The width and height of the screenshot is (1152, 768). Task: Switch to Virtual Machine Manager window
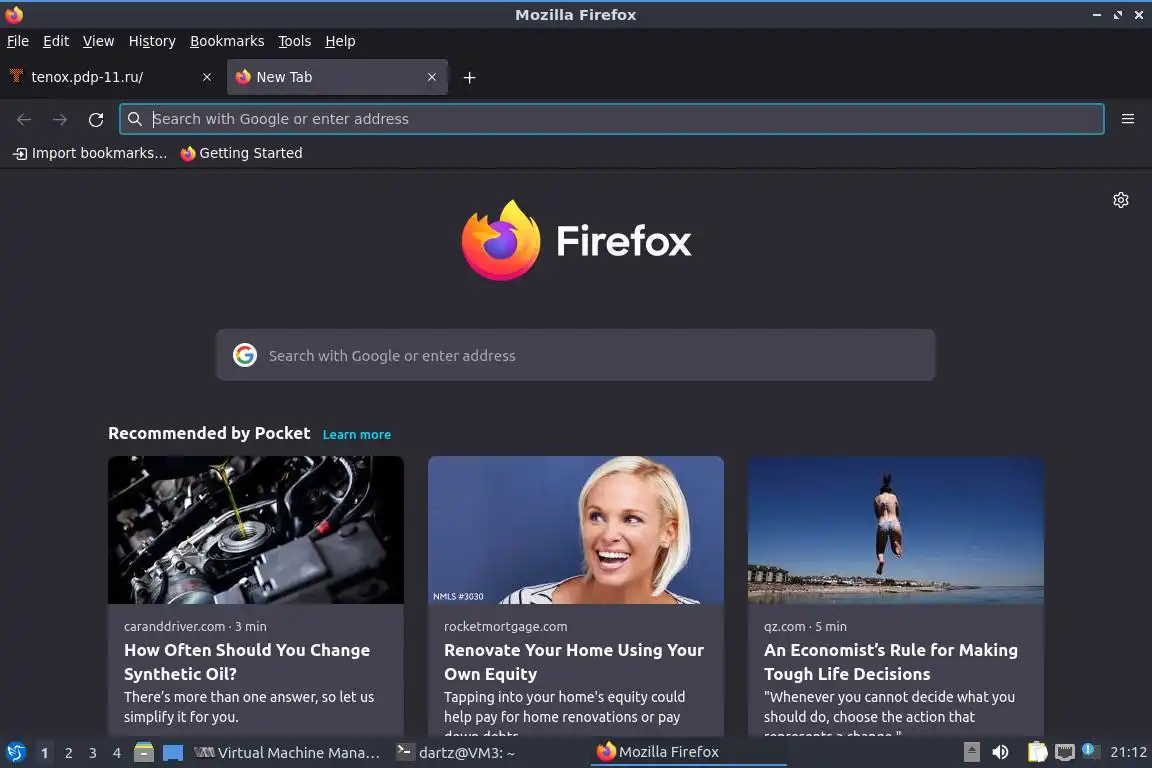pyautogui.click(x=287, y=753)
